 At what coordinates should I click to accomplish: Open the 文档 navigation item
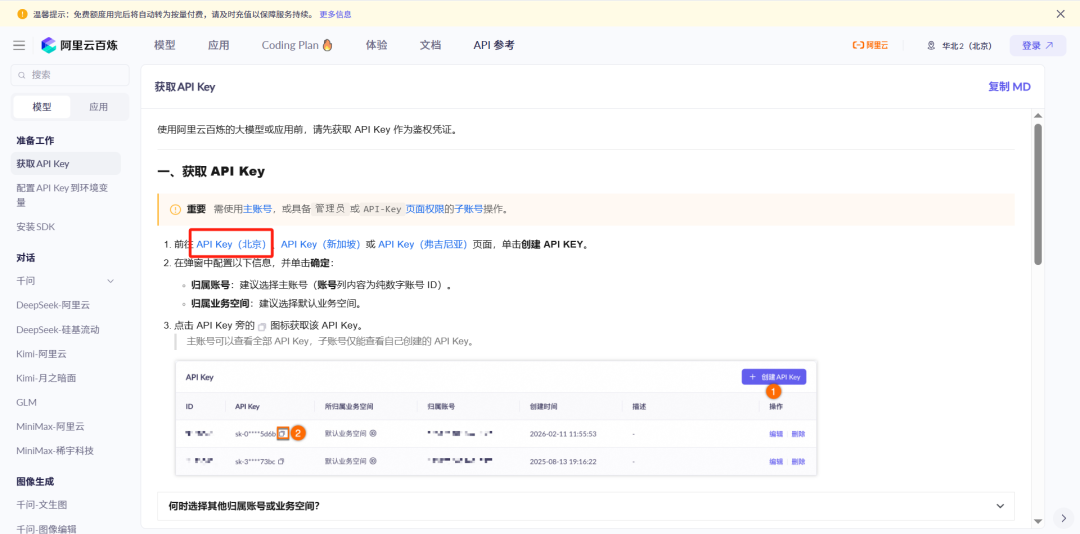tap(430, 45)
